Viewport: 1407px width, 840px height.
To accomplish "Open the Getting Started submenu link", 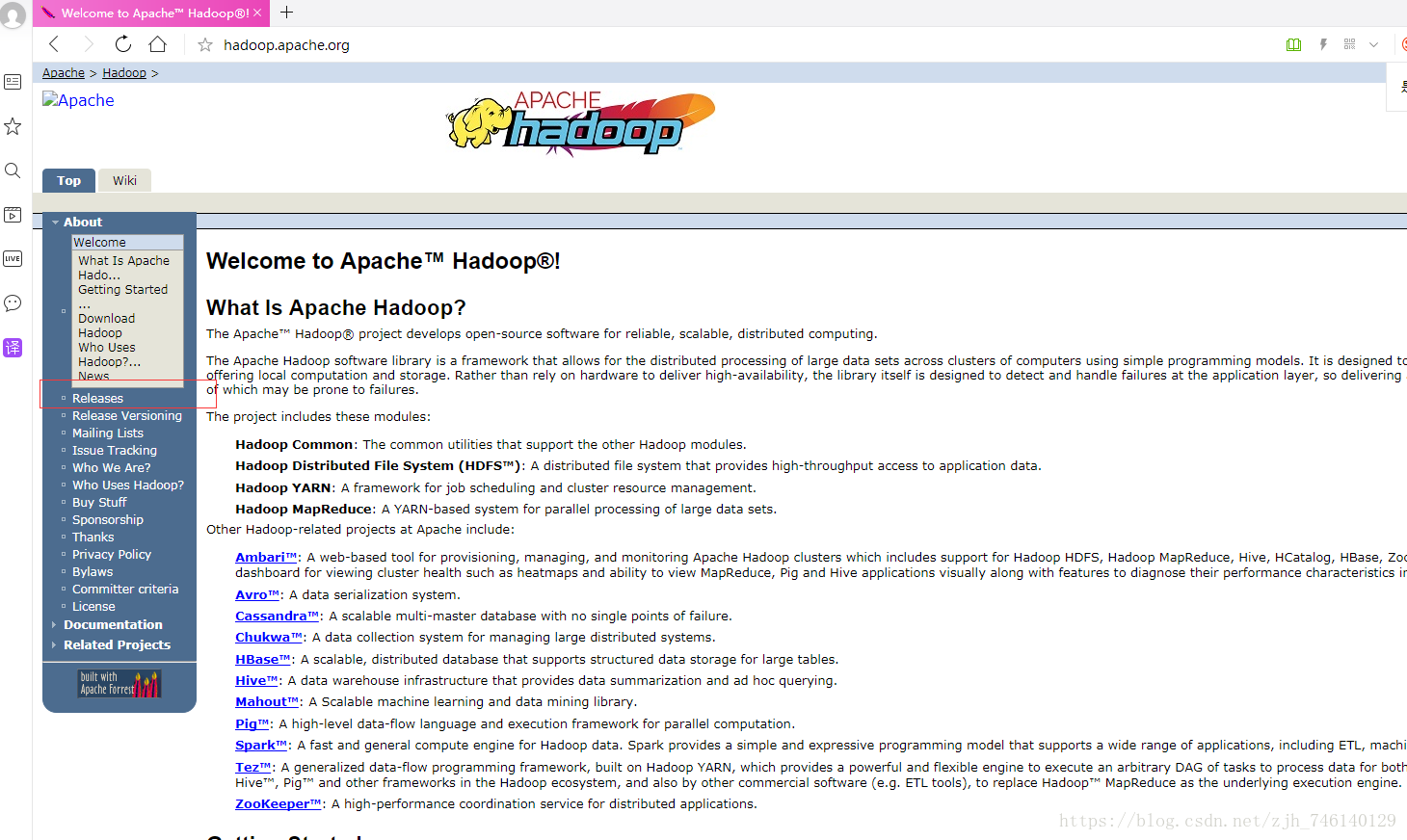I will (122, 297).
